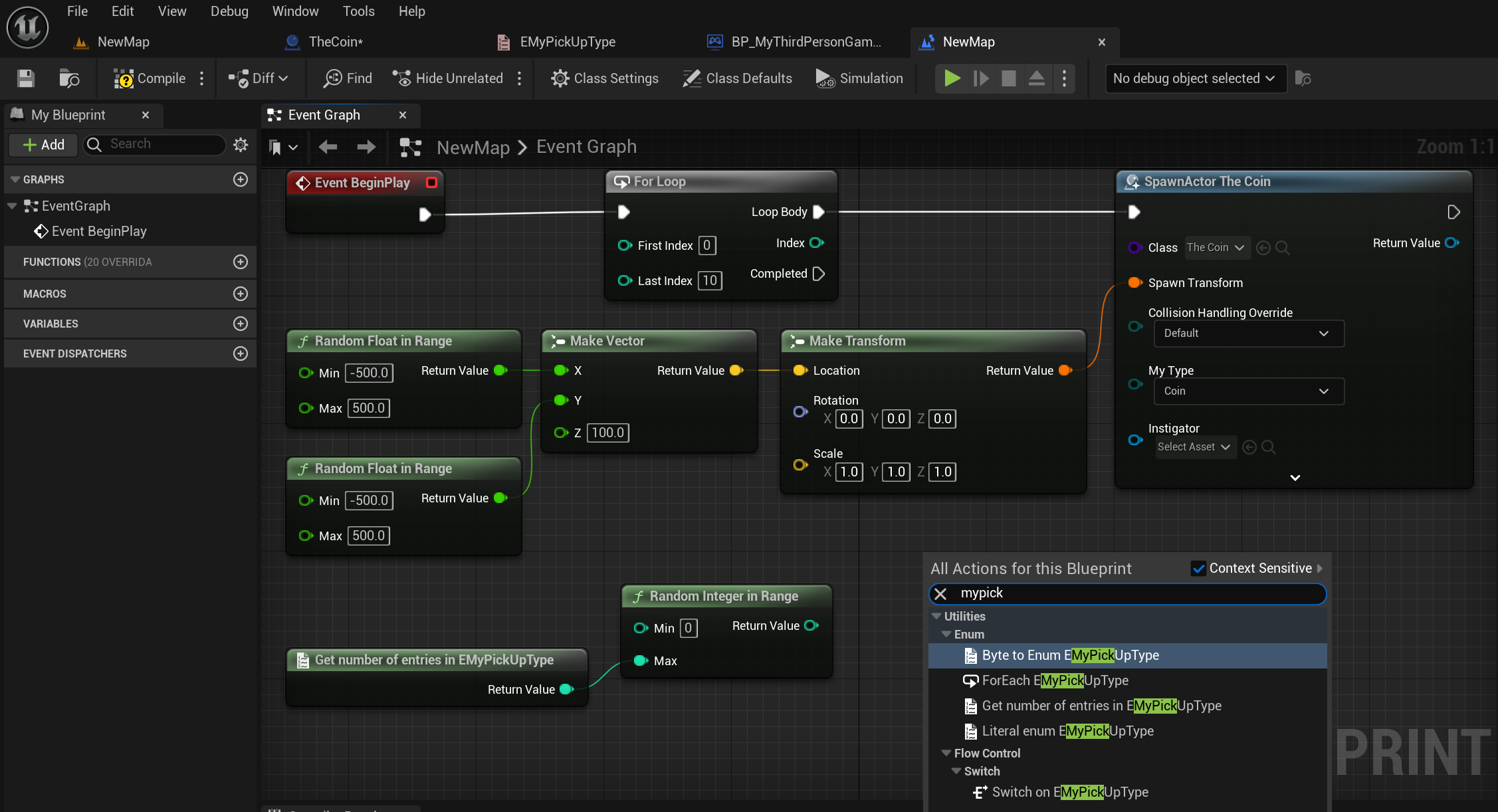Clear the mypick search text
The width and height of the screenshot is (1498, 812).
coord(940,593)
